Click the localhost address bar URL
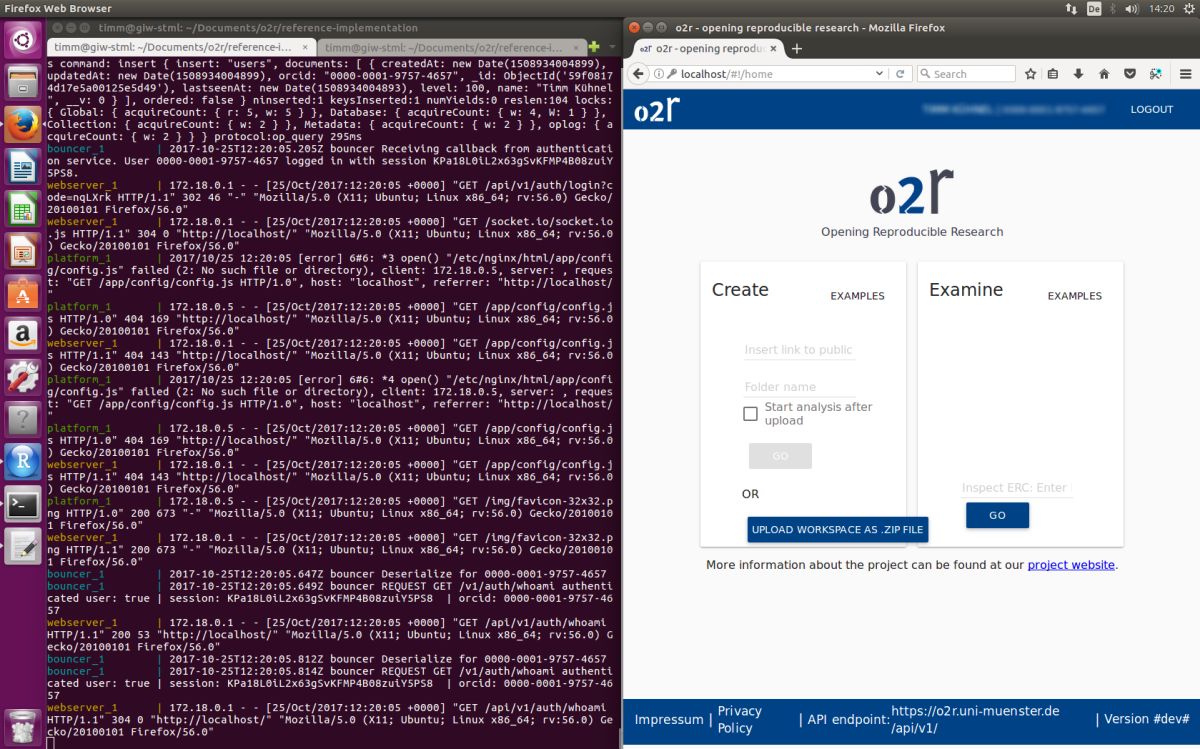Image resolution: width=1200 pixels, height=749 pixels. coord(770,73)
